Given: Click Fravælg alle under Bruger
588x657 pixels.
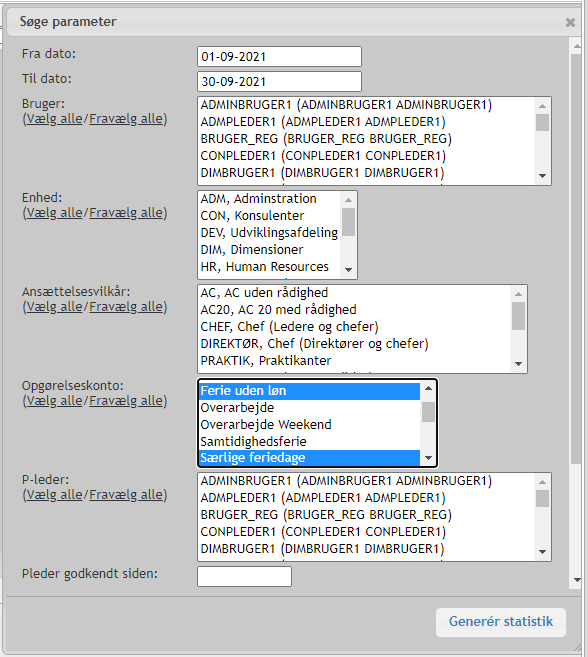Looking at the screenshot, I should pyautogui.click(x=126, y=119).
